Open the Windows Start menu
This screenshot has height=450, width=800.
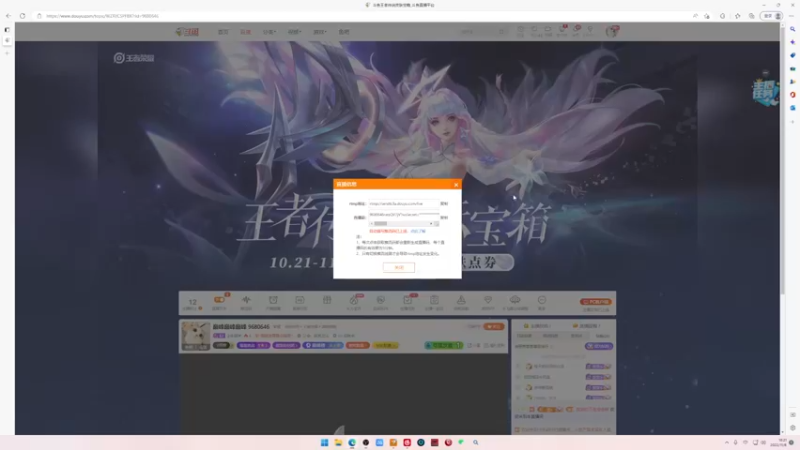coord(324,442)
